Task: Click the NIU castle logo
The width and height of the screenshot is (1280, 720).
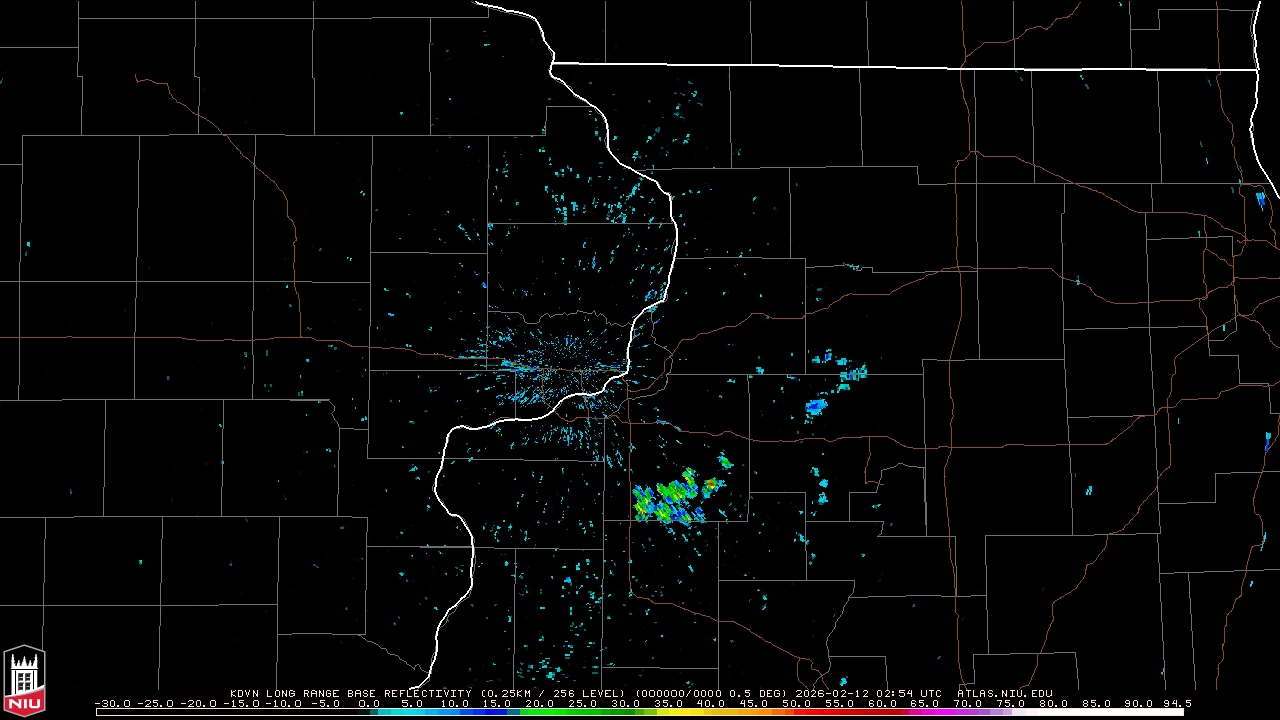Action: click(x=24, y=681)
